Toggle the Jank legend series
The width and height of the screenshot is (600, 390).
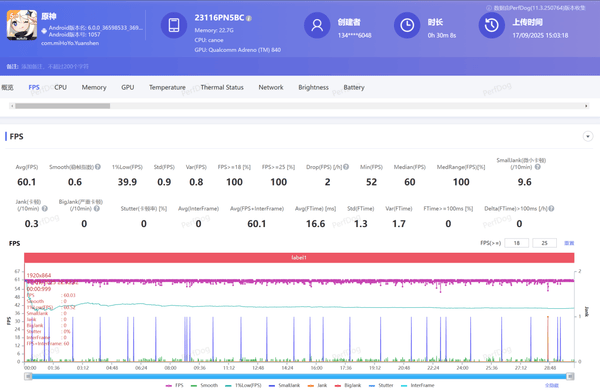317,385
